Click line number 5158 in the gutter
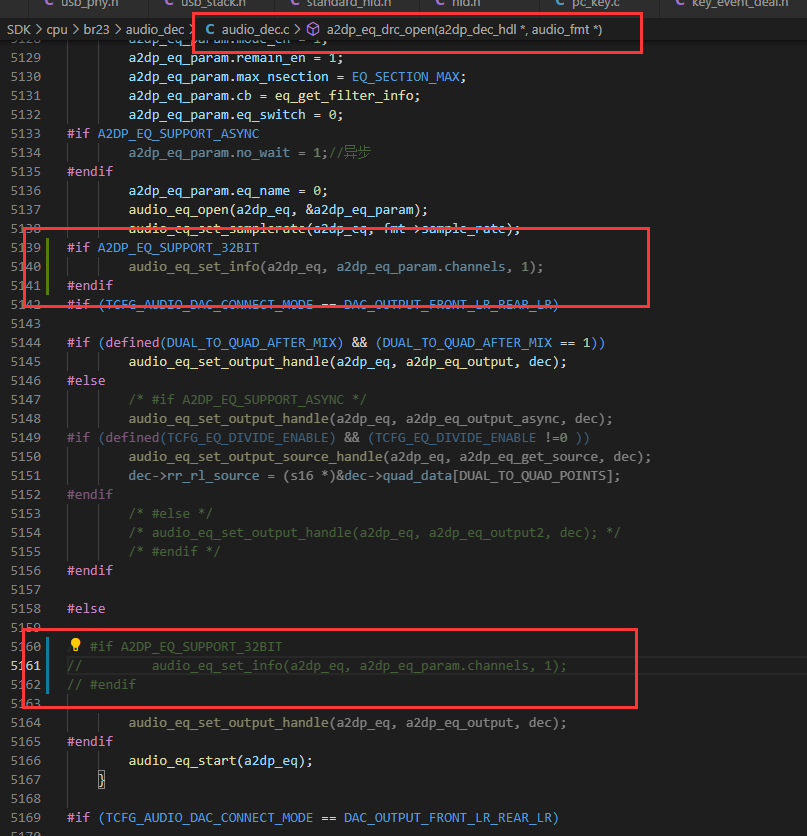 26,608
